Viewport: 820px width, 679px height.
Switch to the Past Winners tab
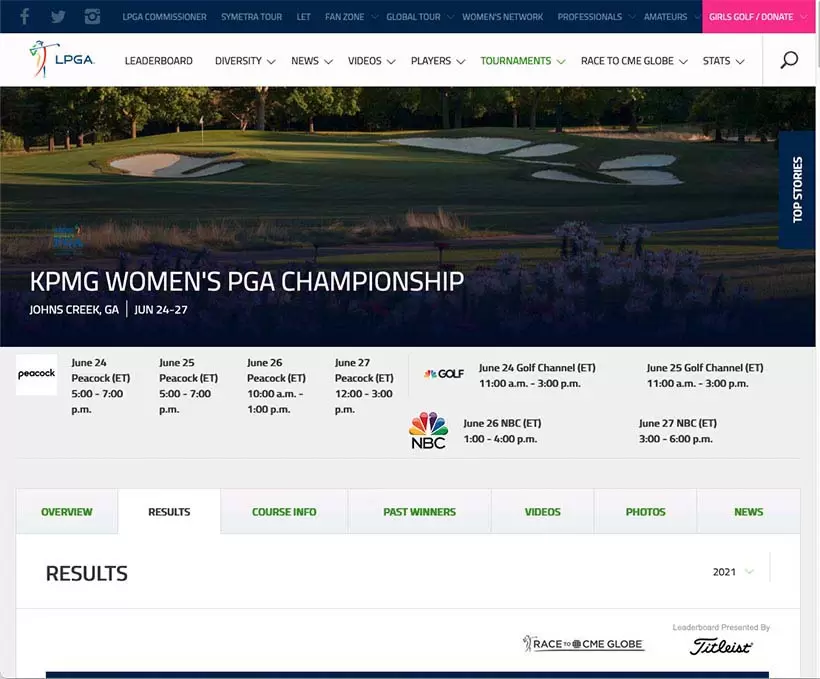419,512
